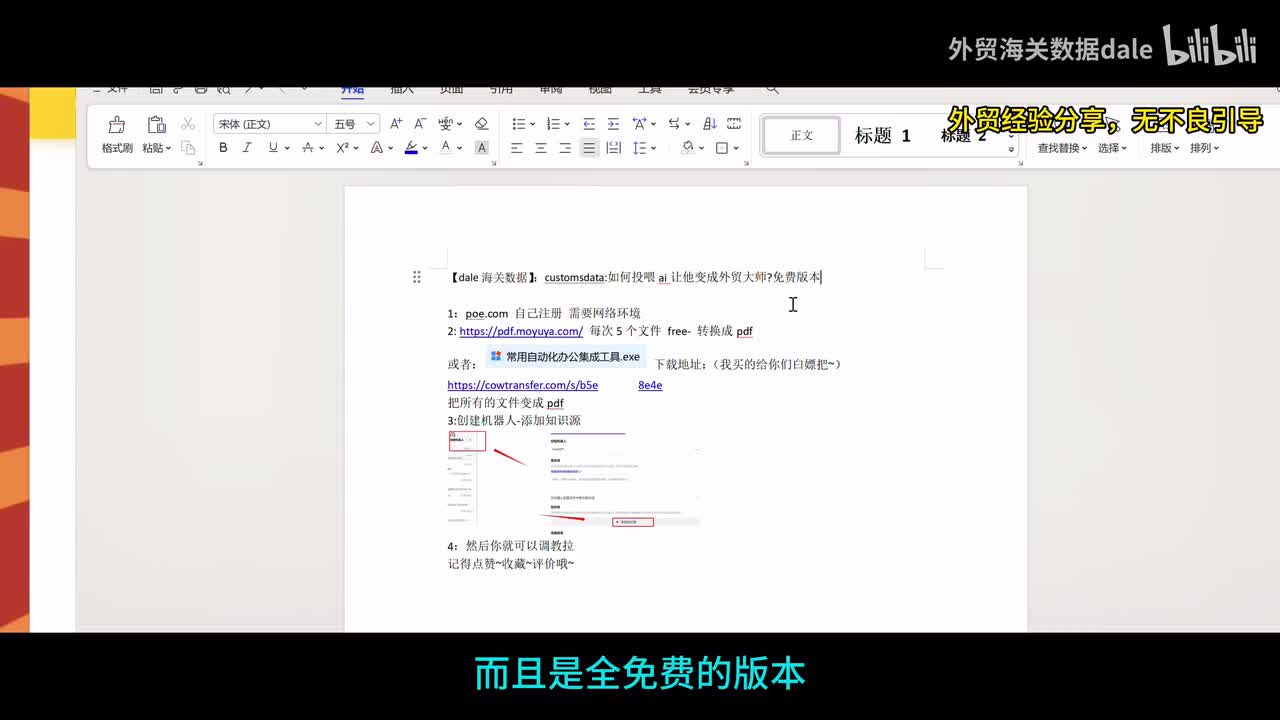Image resolution: width=1280 pixels, height=720 pixels.
Task: Open the pdf.moyuya.com hyperlink
Action: point(521,331)
